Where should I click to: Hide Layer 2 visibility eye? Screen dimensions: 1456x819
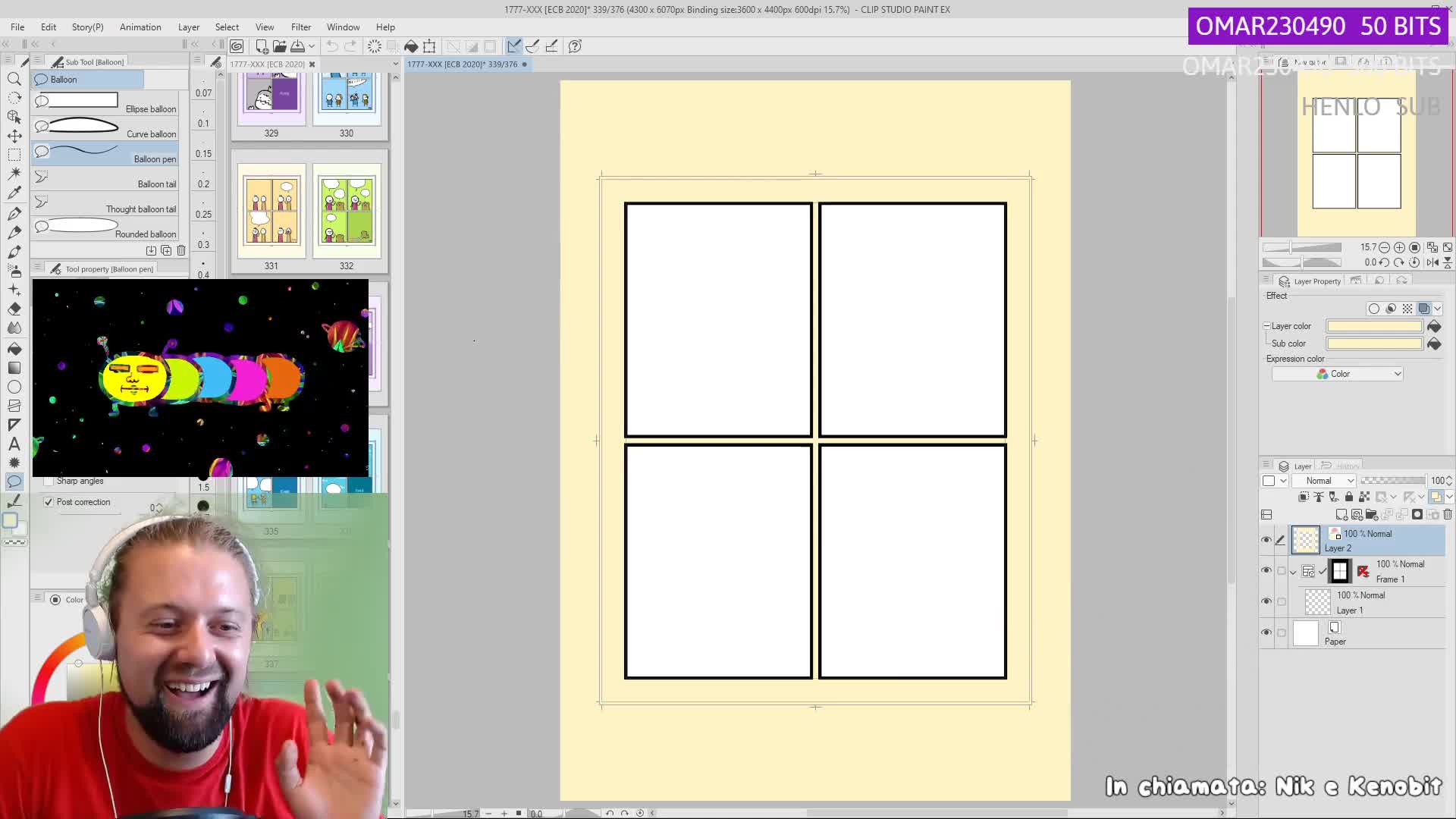pyautogui.click(x=1266, y=540)
